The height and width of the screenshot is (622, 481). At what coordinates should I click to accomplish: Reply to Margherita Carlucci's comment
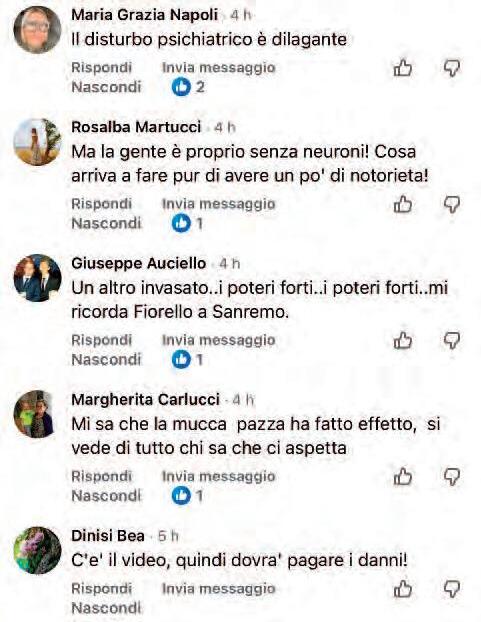(x=102, y=476)
